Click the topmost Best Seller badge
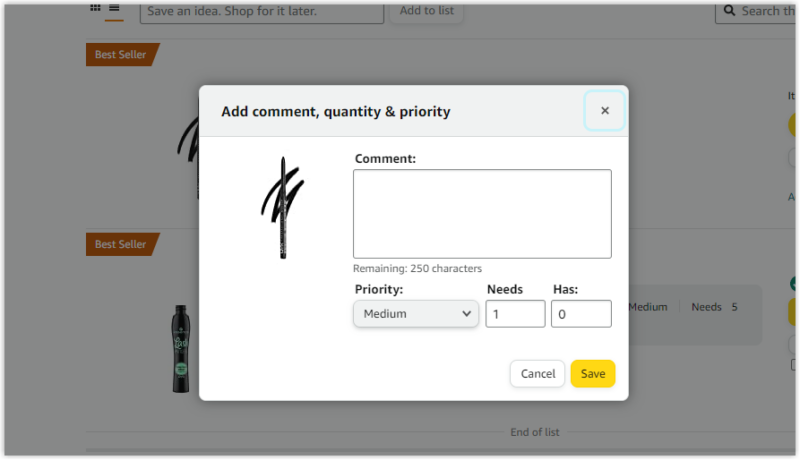This screenshot has width=800, height=460. 121,55
